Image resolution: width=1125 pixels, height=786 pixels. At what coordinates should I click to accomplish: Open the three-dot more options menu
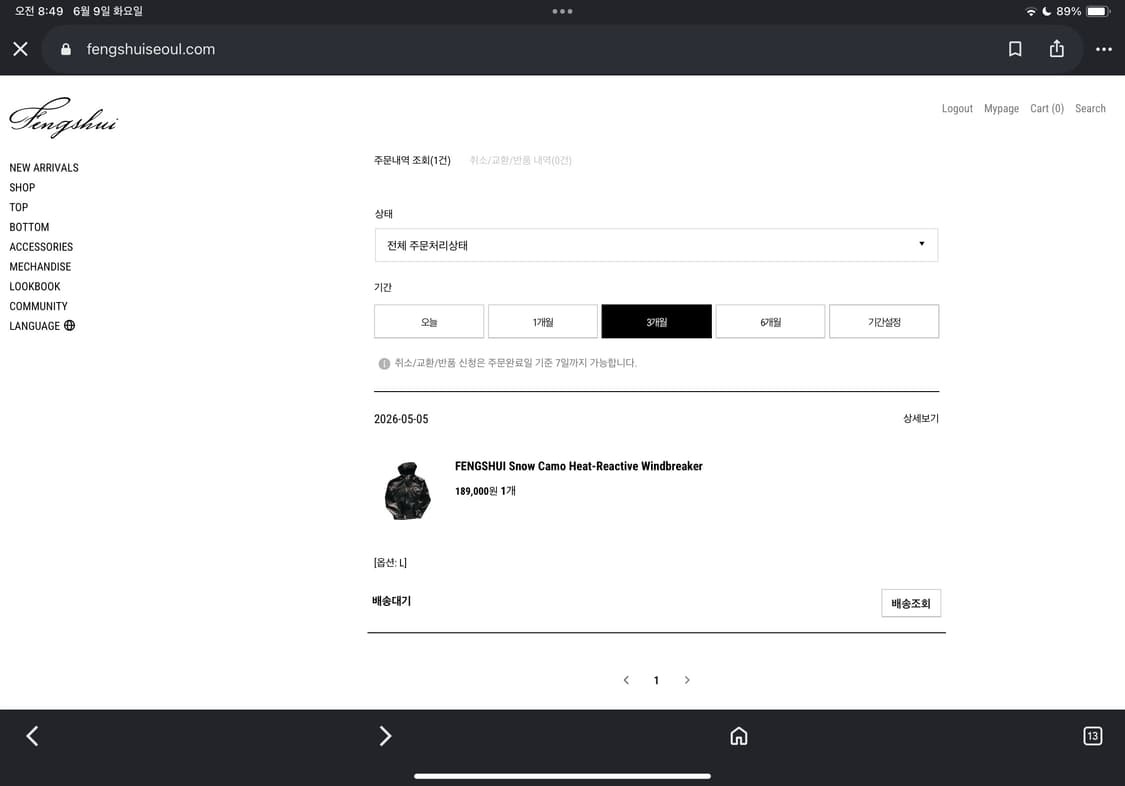point(1103,49)
